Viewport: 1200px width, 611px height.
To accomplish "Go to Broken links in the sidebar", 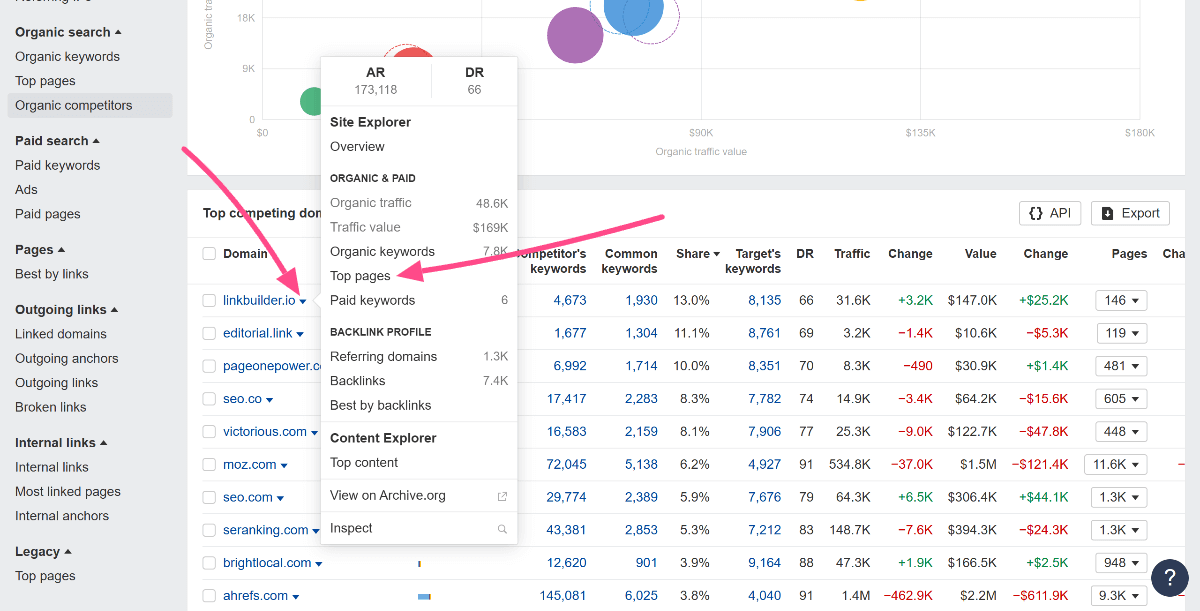I will [x=51, y=407].
